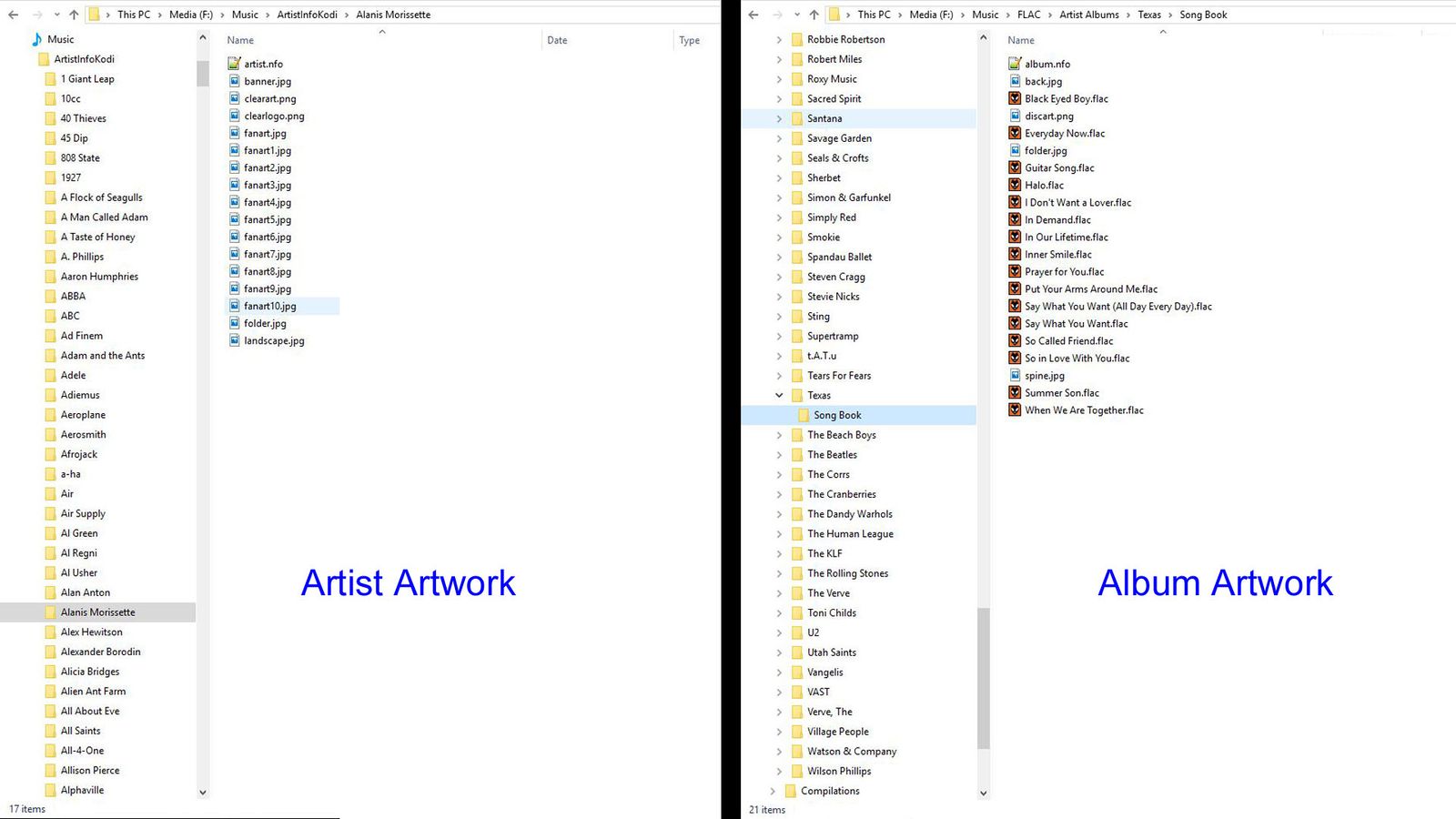
Task: Select album.nfo file icon
Action: pos(1015,64)
